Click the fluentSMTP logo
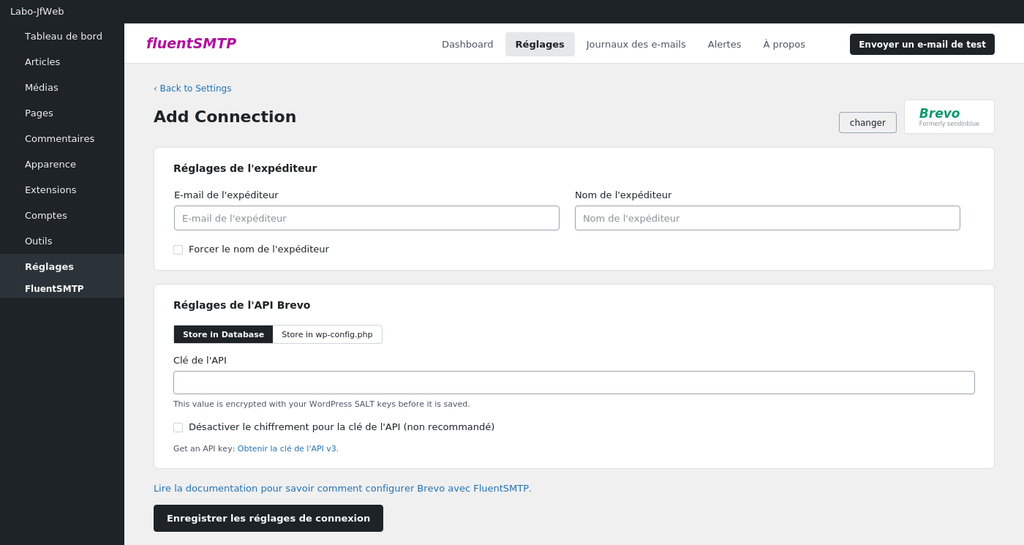 click(x=191, y=43)
